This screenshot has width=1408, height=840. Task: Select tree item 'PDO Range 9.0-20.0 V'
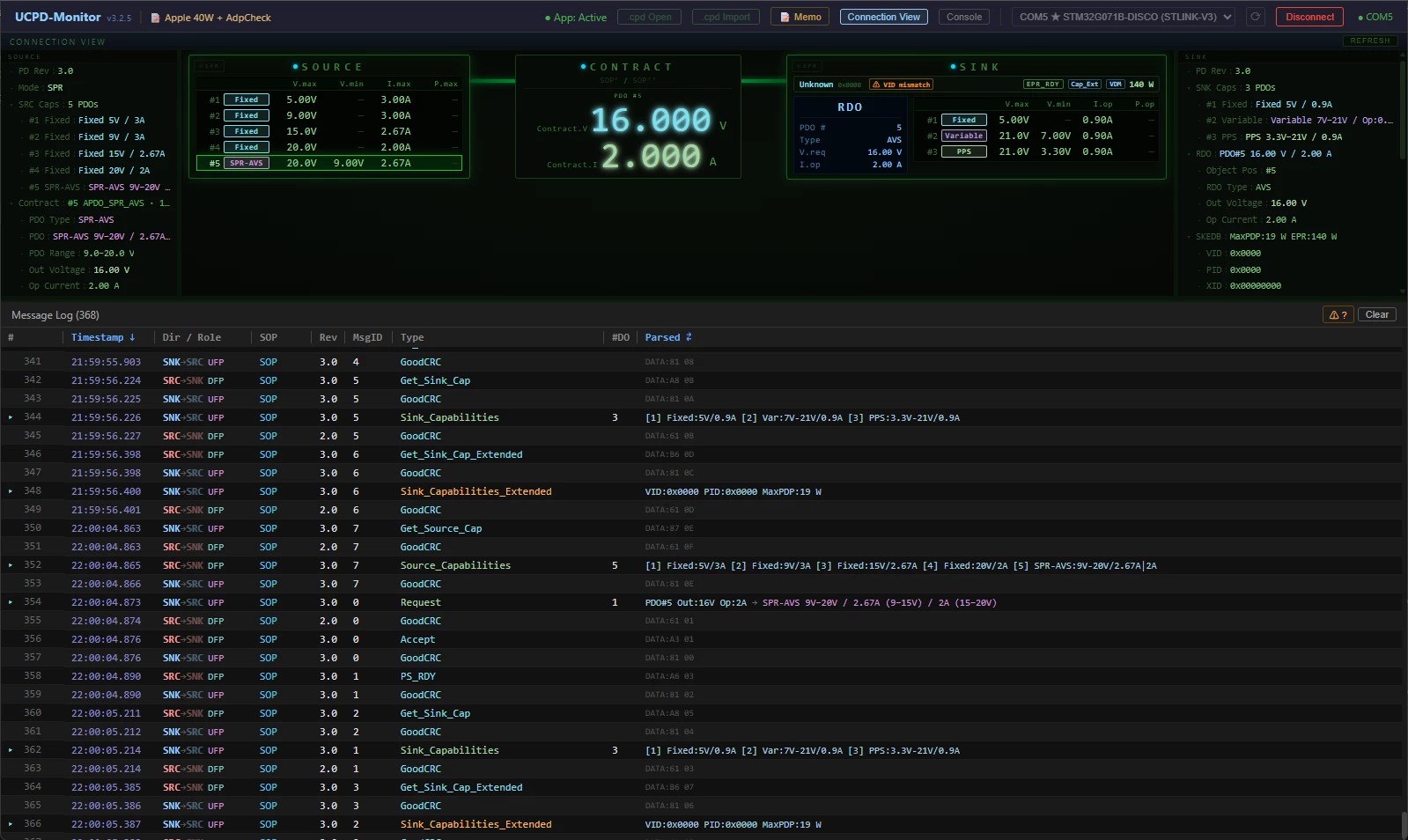pyautogui.click(x=82, y=254)
